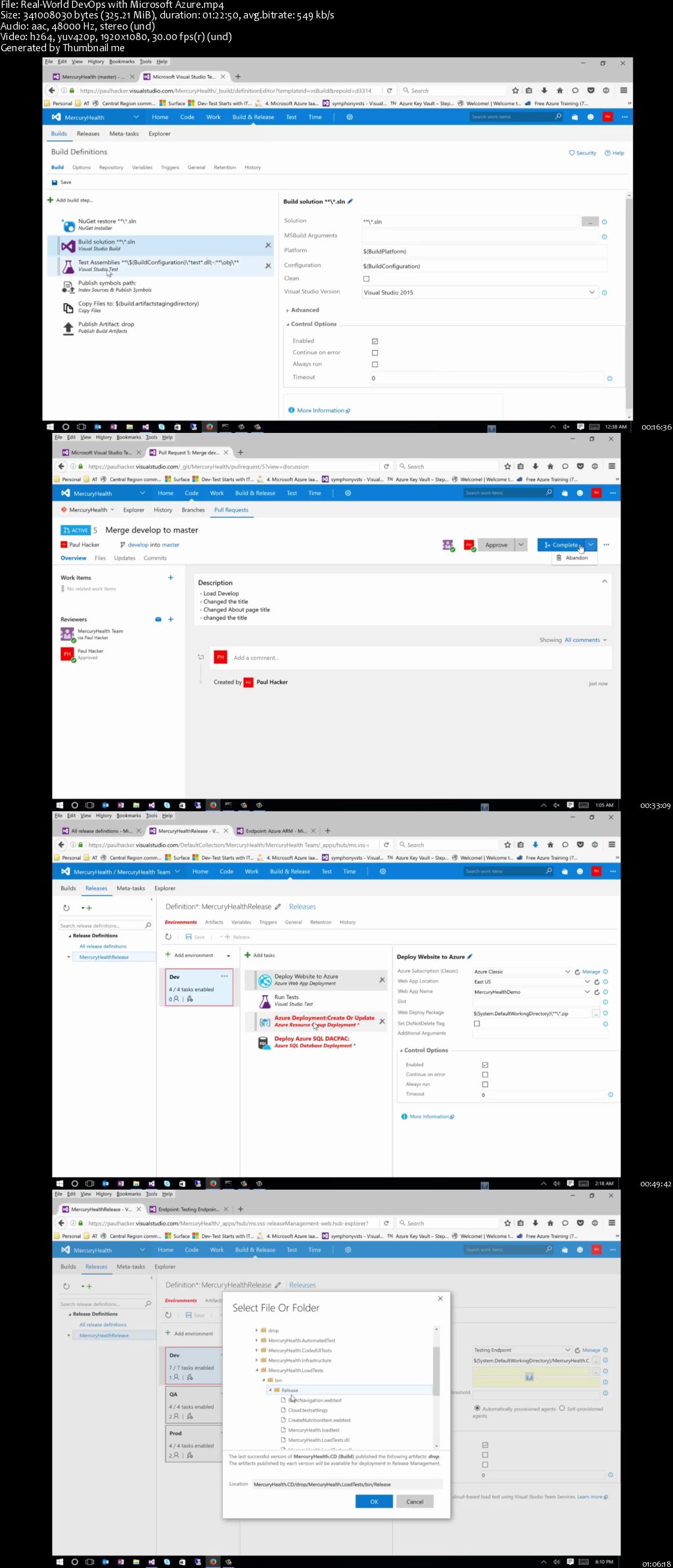Click the Save disk icon under Build Definitions
The width and height of the screenshot is (673, 1568).
point(55,183)
